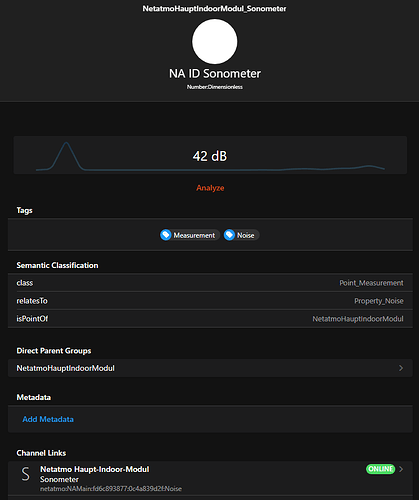Click the S thing icon in Channel Links
This screenshot has width=419, height=500.
26,474
